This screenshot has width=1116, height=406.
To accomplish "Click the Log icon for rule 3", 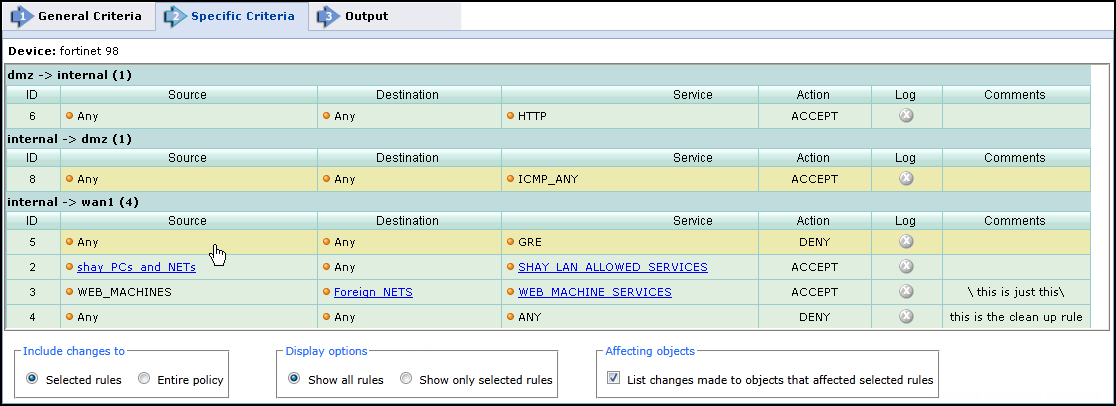I will [x=905, y=292].
